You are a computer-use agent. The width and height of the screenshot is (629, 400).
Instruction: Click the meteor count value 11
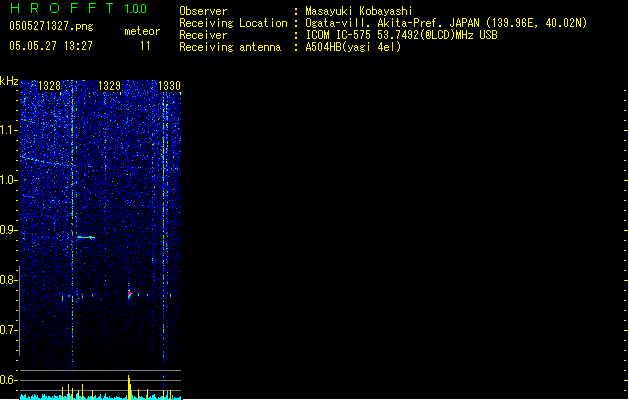145,46
